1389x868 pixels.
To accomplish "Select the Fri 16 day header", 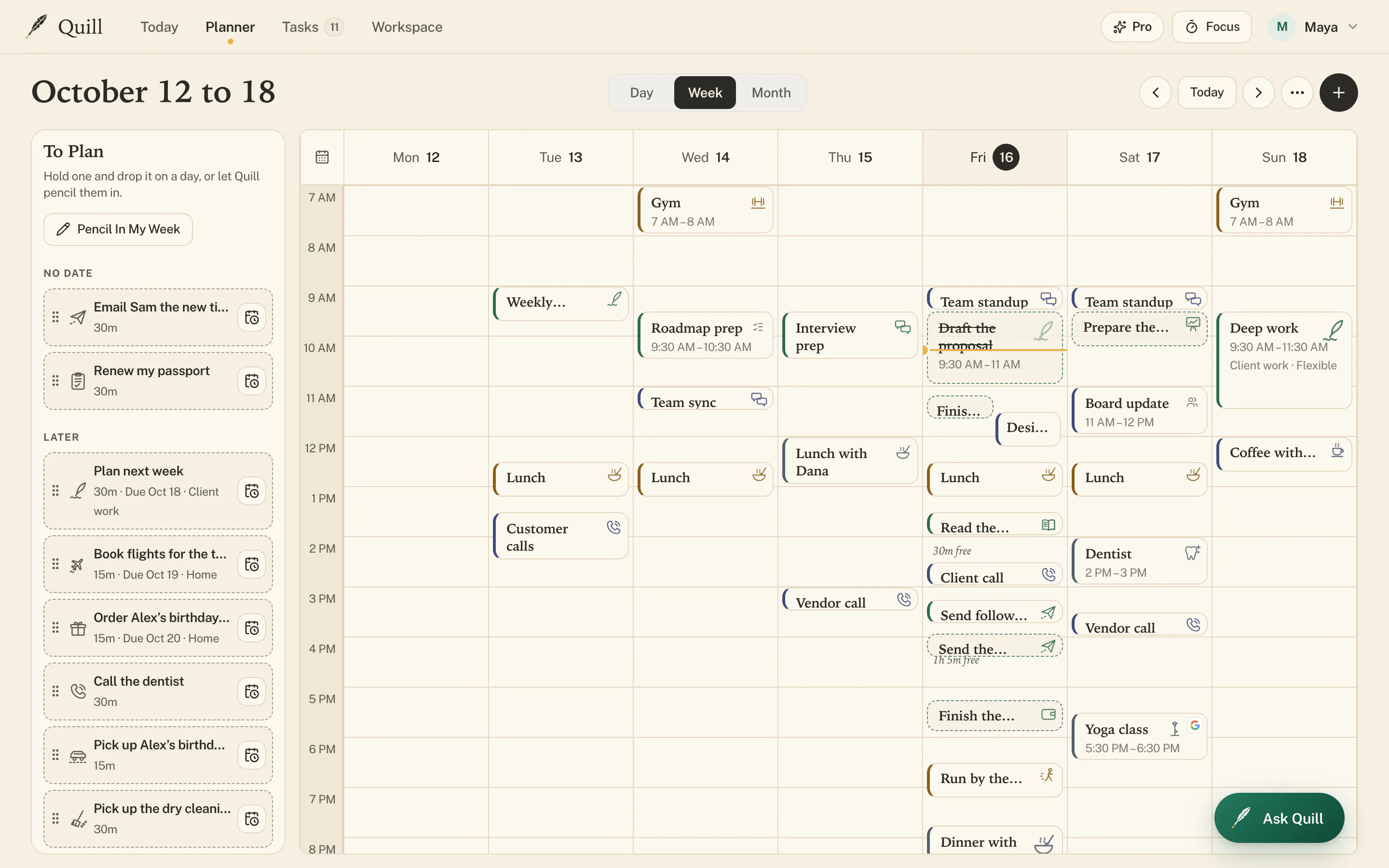I will click(994, 157).
